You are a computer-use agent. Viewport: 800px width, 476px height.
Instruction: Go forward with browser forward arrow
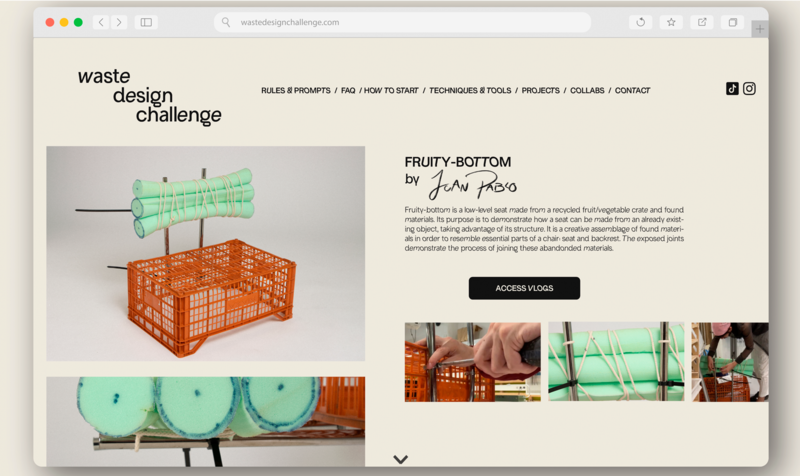click(119, 22)
